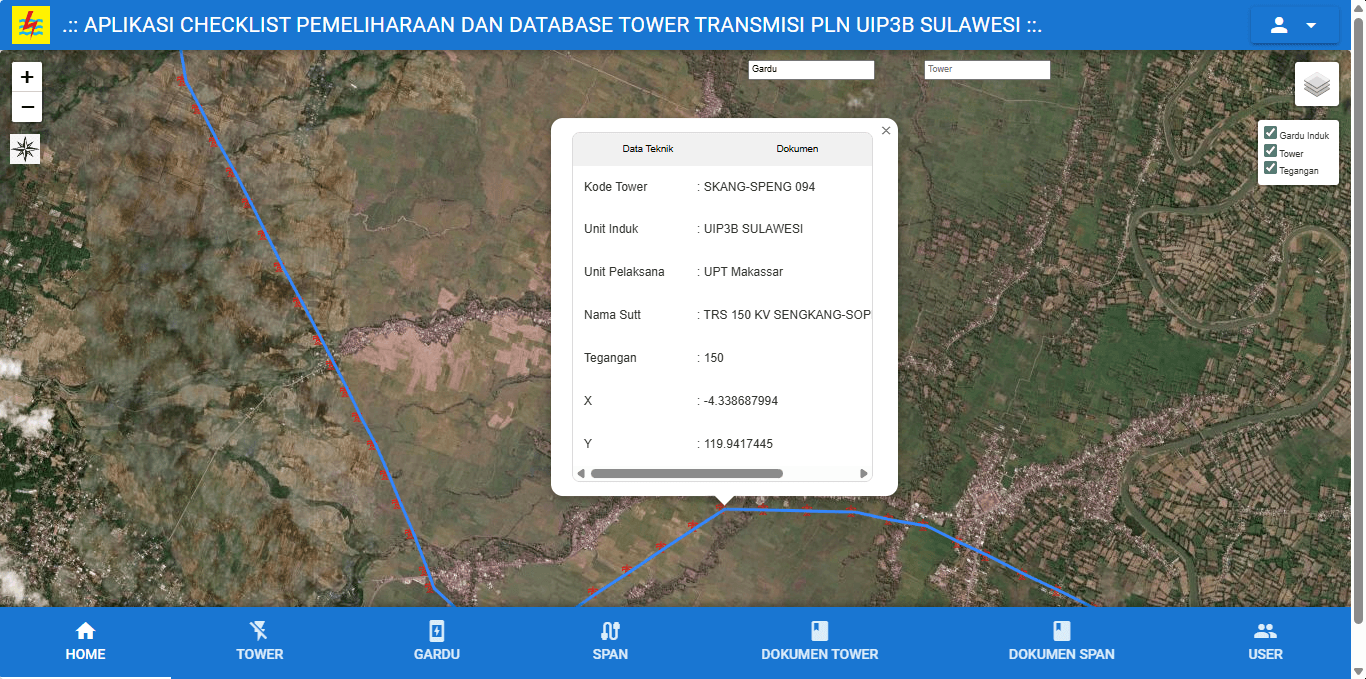The width and height of the screenshot is (1366, 679).
Task: Click the Tegangan value '150'
Action: pyautogui.click(x=714, y=358)
